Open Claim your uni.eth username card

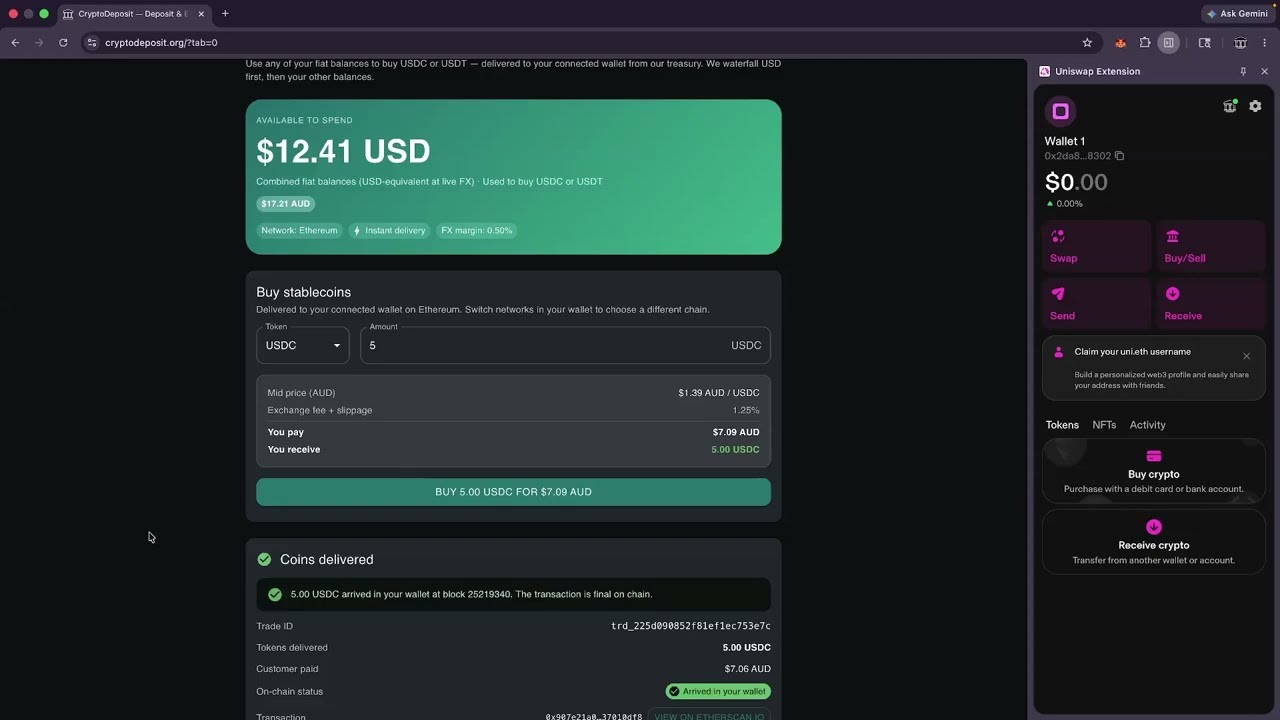(1153, 368)
